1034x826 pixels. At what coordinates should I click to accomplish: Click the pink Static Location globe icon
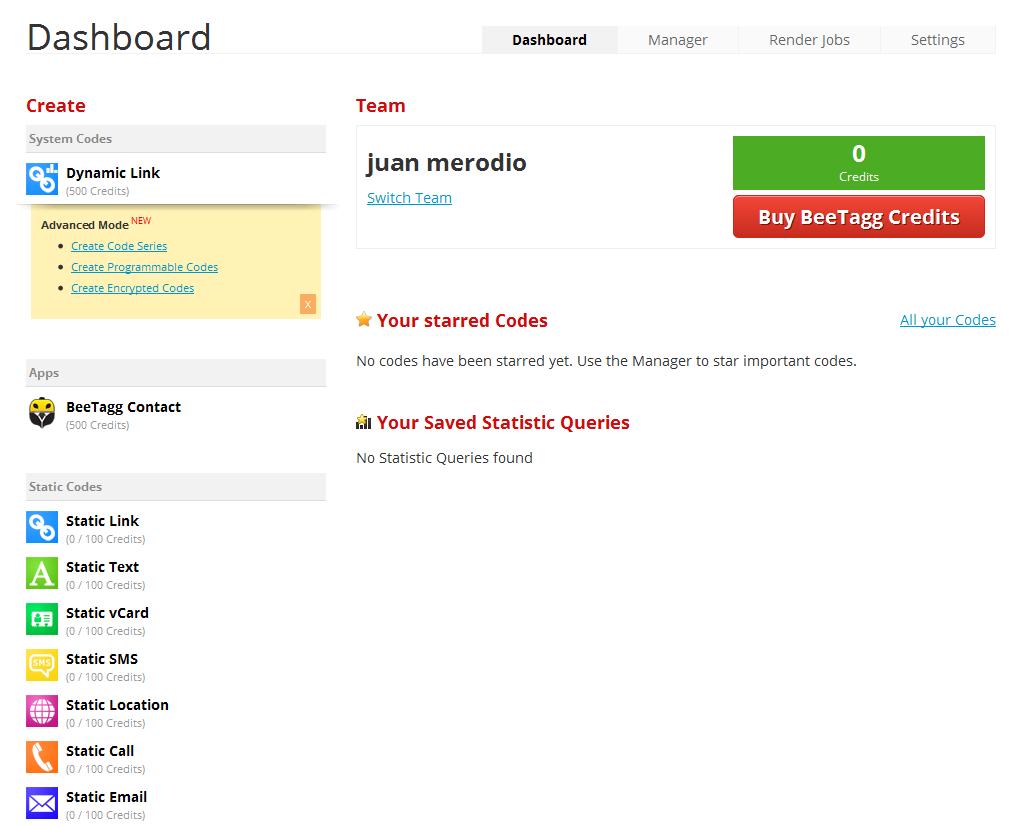click(42, 711)
